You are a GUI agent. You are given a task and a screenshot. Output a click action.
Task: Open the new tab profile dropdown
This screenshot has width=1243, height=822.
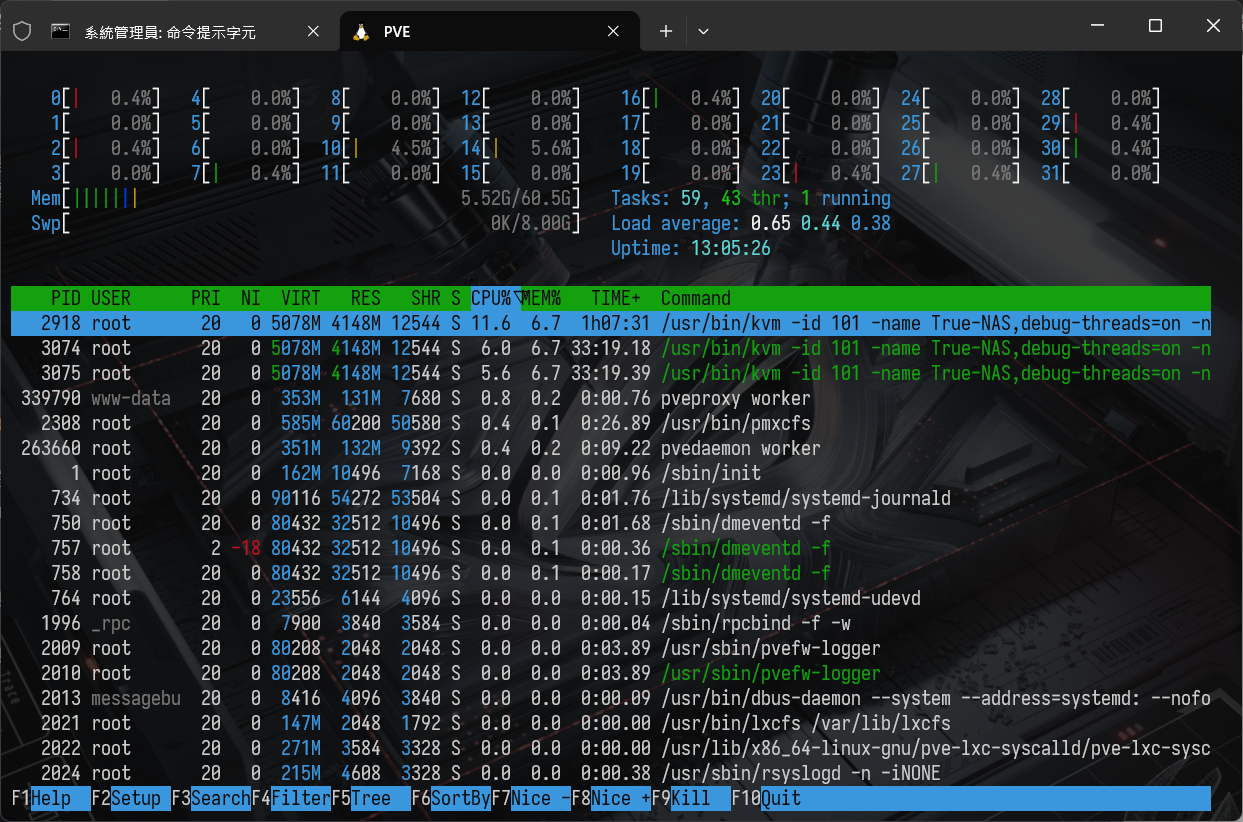[703, 32]
